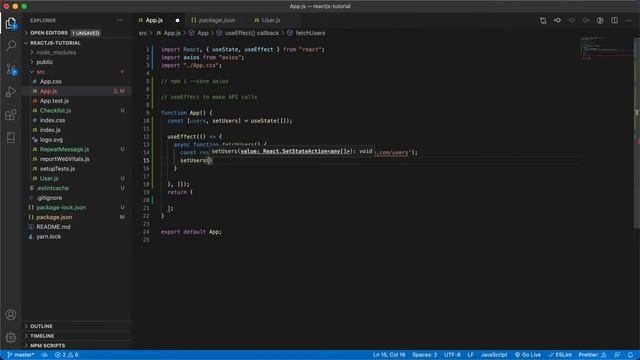Click Spaces: 2 indentation setting

point(424,355)
